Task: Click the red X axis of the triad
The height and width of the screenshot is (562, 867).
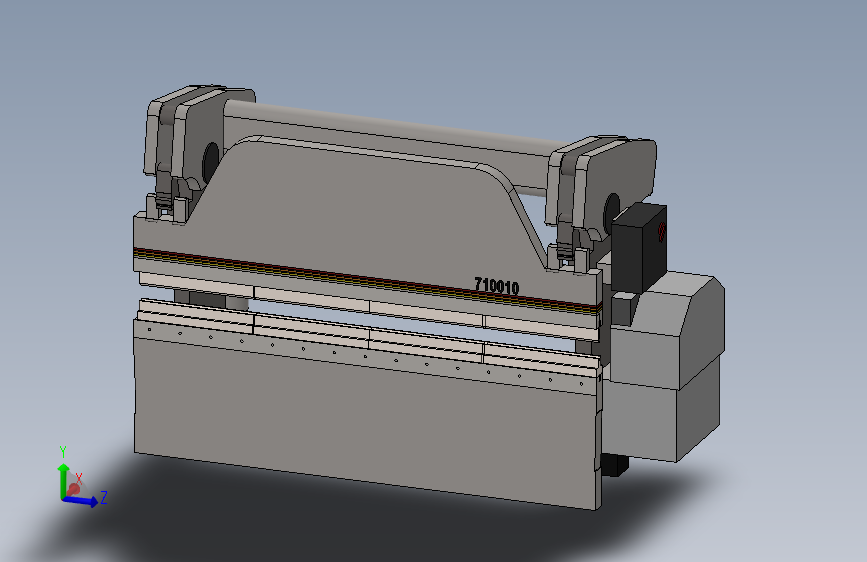Action: tap(73, 489)
